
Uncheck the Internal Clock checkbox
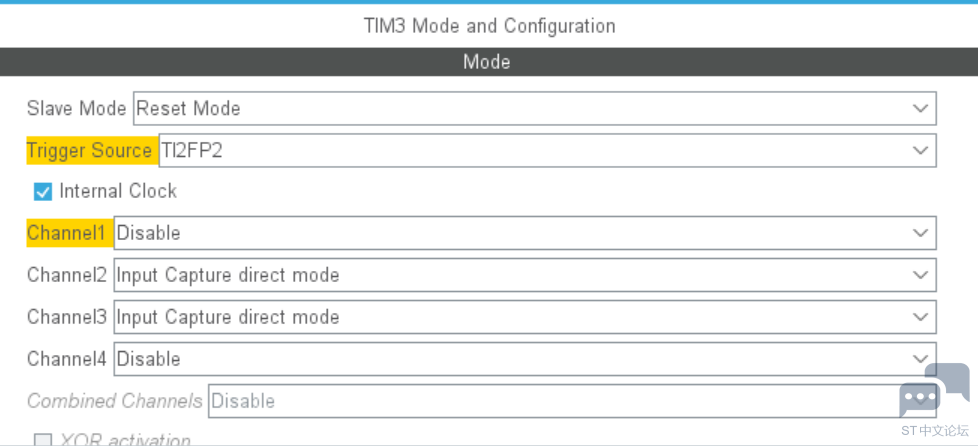click(43, 192)
